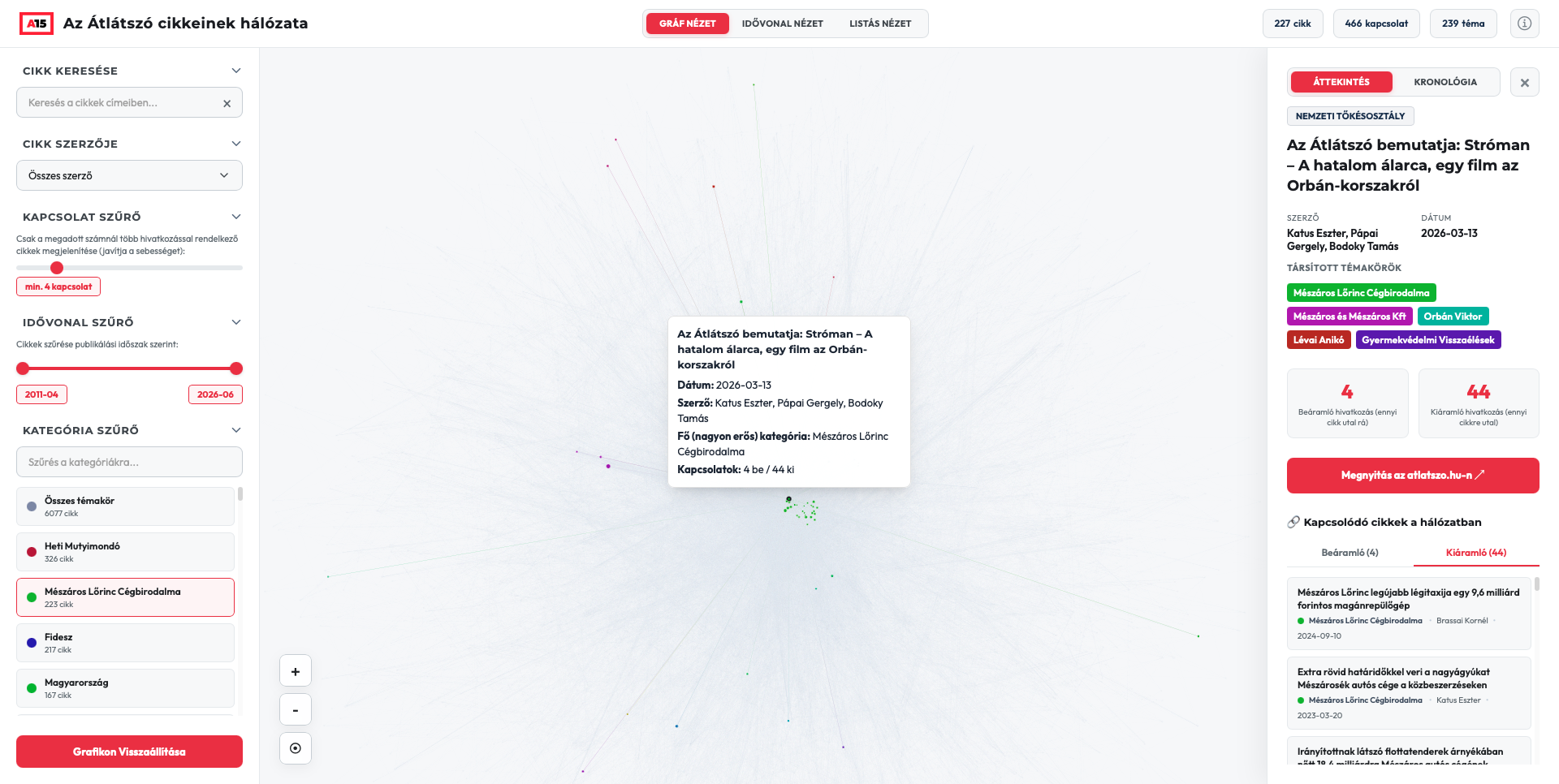Click the A15 logo icon

coord(37,24)
